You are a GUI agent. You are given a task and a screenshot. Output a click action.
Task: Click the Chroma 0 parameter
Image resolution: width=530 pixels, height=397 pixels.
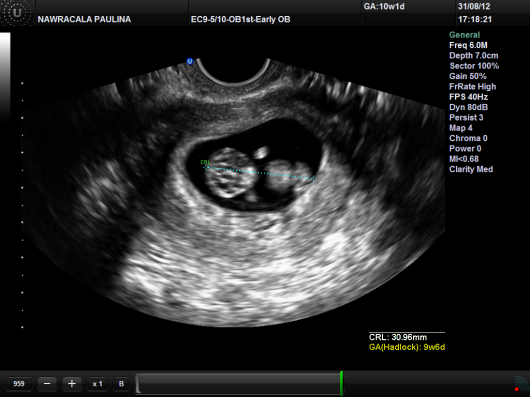(x=468, y=138)
